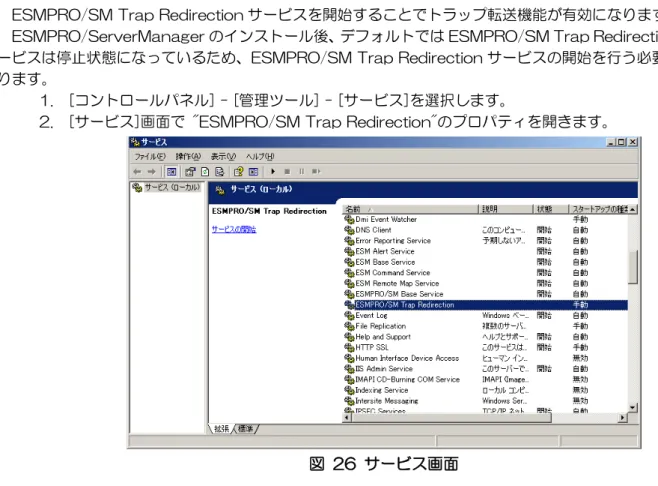
Task: Sort by the 名前 column header
Action: pos(410,209)
